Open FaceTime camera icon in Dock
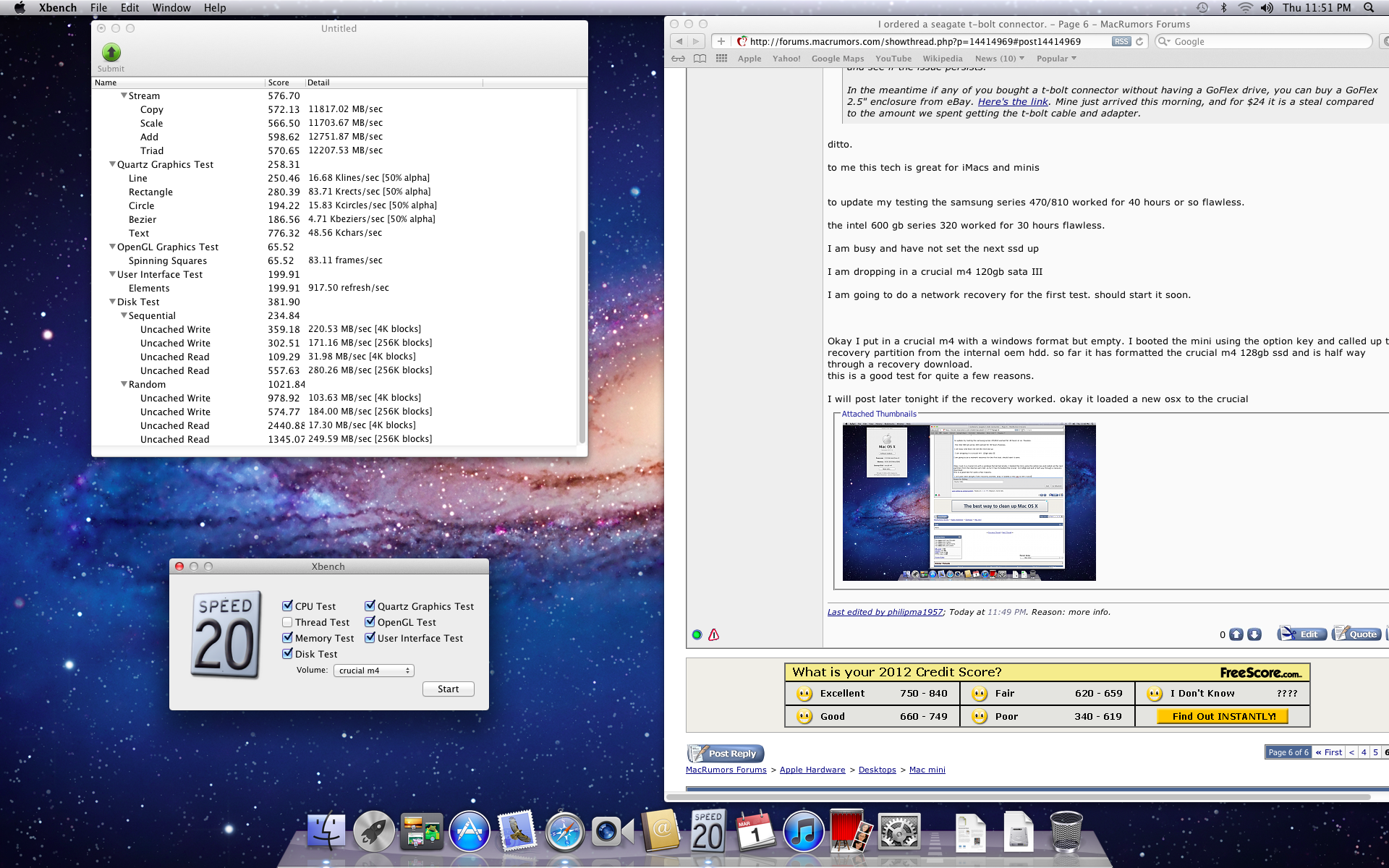Image resolution: width=1389 pixels, height=868 pixels. (612, 831)
